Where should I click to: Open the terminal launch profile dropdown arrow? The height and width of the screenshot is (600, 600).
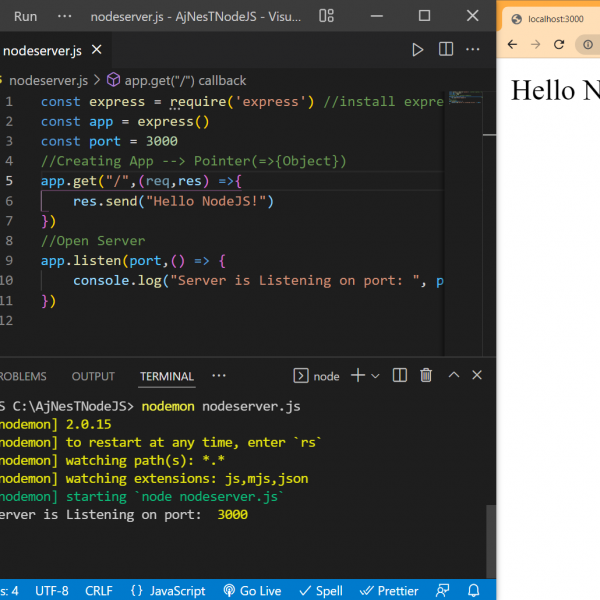376,376
